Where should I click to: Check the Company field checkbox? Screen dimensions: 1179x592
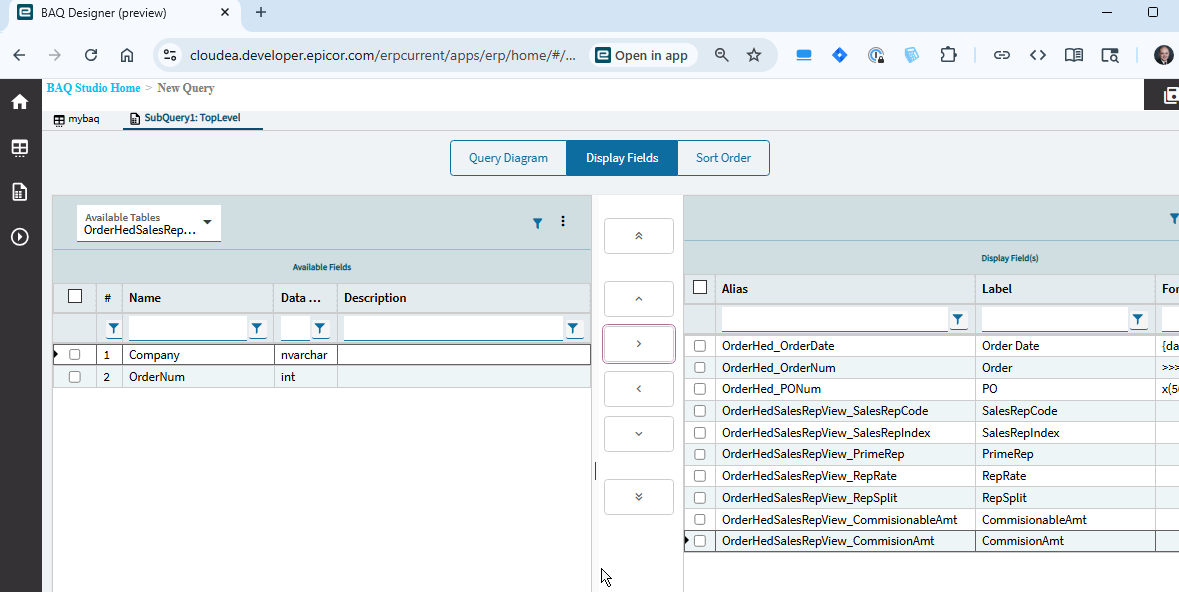75,354
